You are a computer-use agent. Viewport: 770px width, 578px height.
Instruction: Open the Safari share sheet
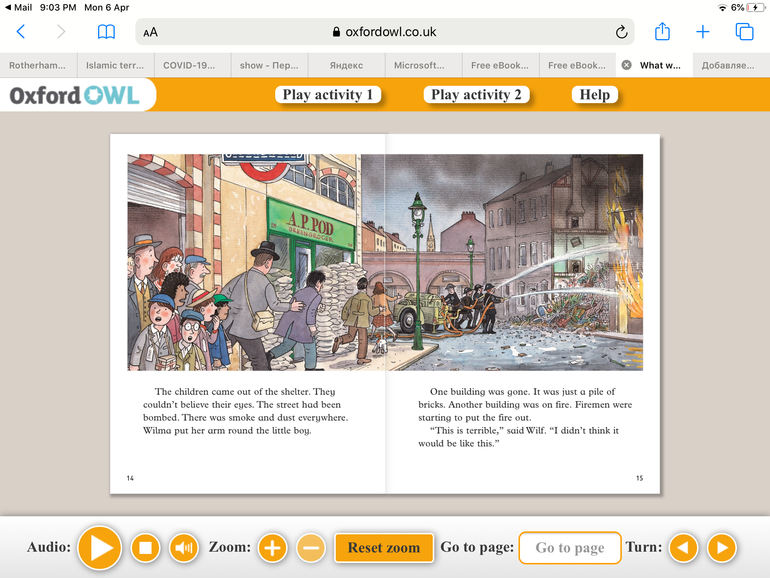pyautogui.click(x=662, y=32)
